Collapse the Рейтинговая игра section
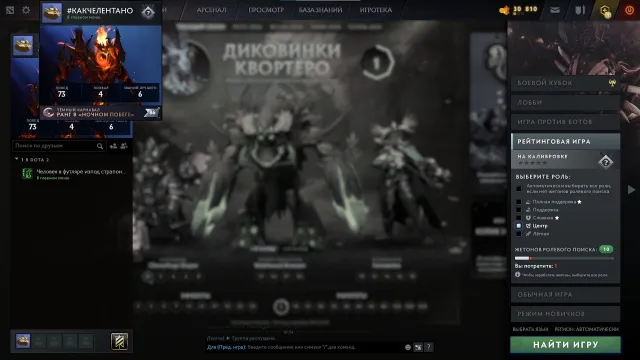This screenshot has height=360, width=640. (565, 141)
